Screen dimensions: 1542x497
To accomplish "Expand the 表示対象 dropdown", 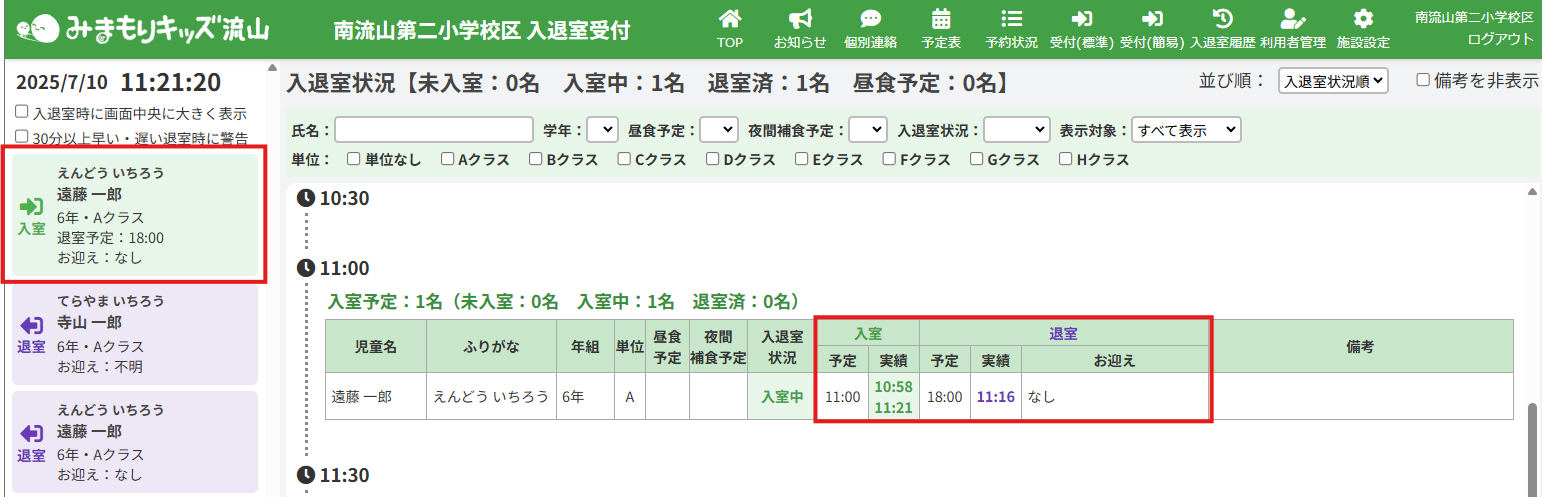I will (x=1186, y=130).
